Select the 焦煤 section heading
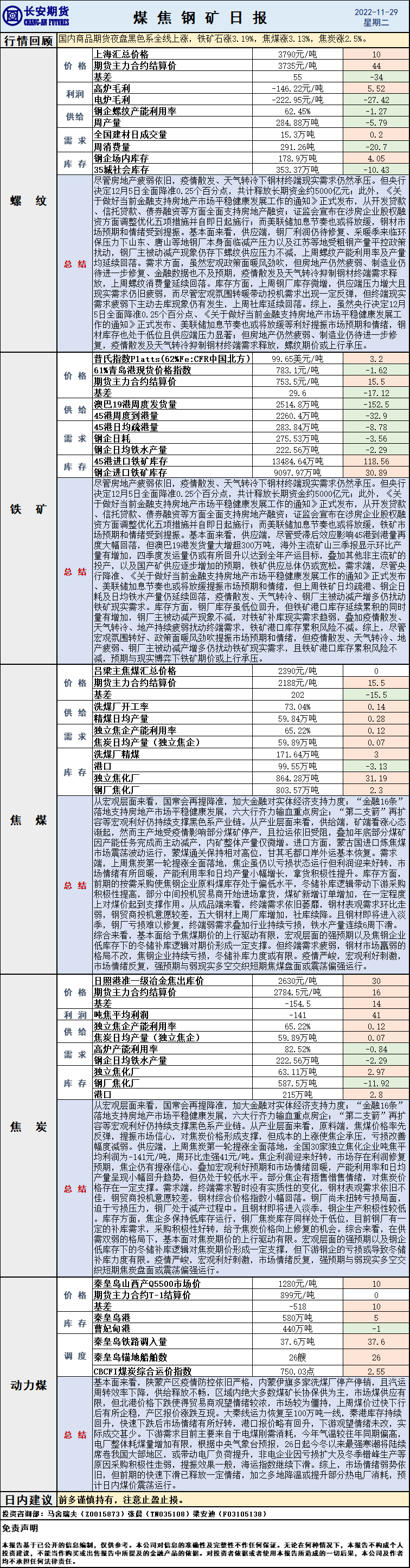The image size is (410, 1568). pyautogui.click(x=28, y=820)
